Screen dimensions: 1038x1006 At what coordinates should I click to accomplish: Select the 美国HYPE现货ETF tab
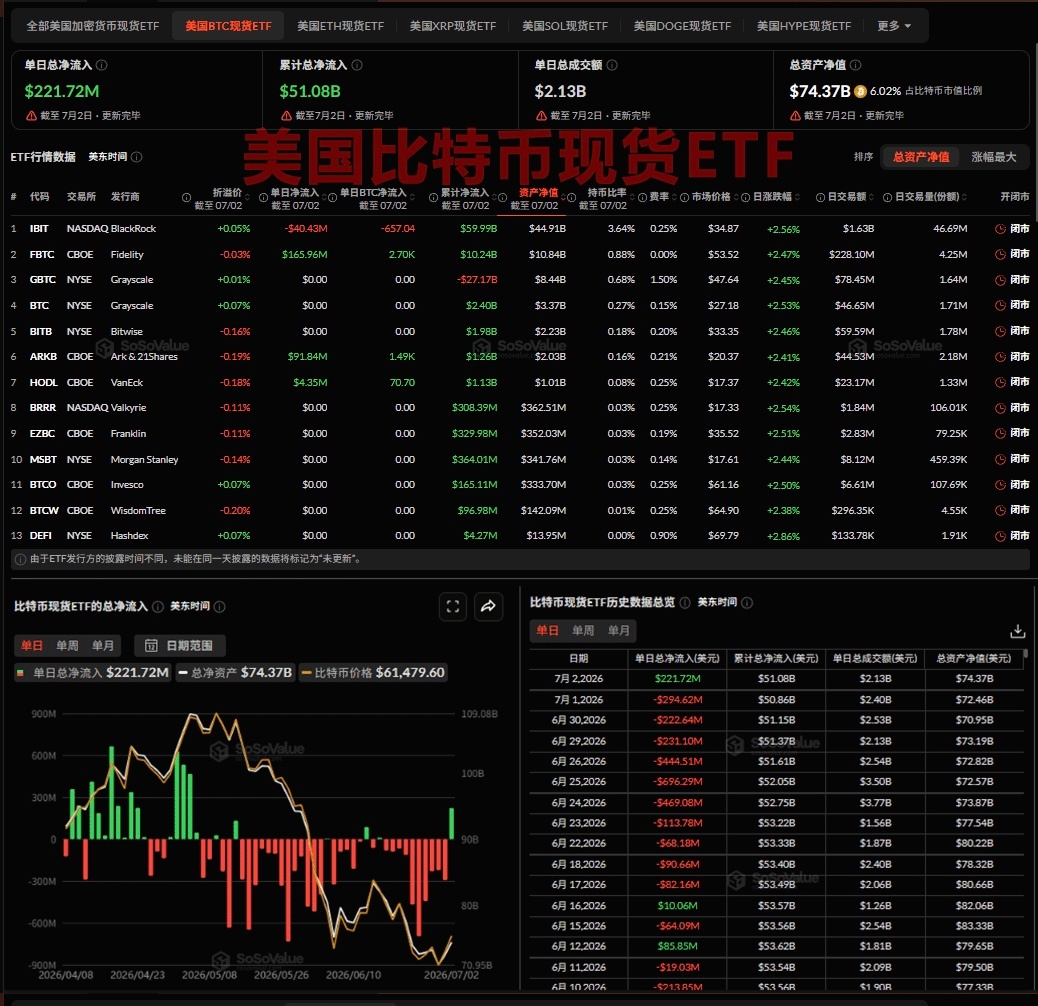804,26
